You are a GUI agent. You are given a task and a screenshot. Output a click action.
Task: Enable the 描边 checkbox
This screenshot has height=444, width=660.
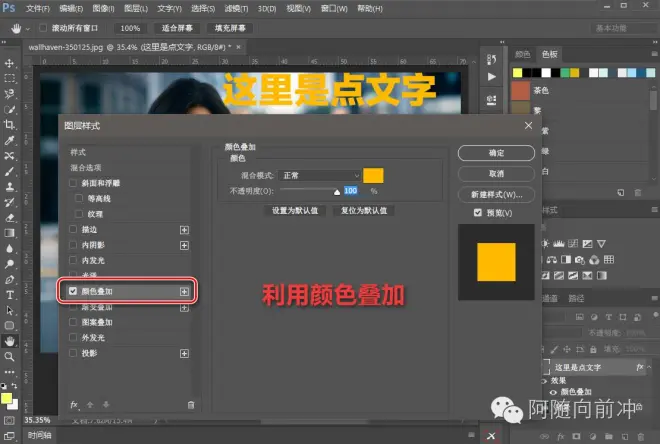pos(73,229)
